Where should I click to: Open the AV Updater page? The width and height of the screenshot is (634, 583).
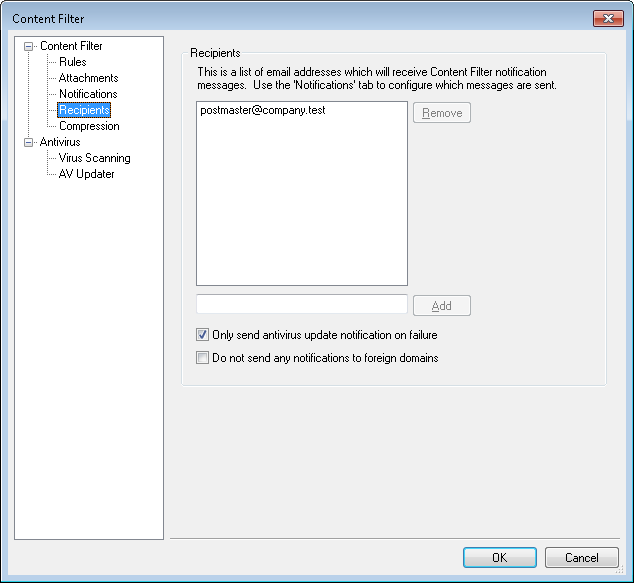(86, 174)
